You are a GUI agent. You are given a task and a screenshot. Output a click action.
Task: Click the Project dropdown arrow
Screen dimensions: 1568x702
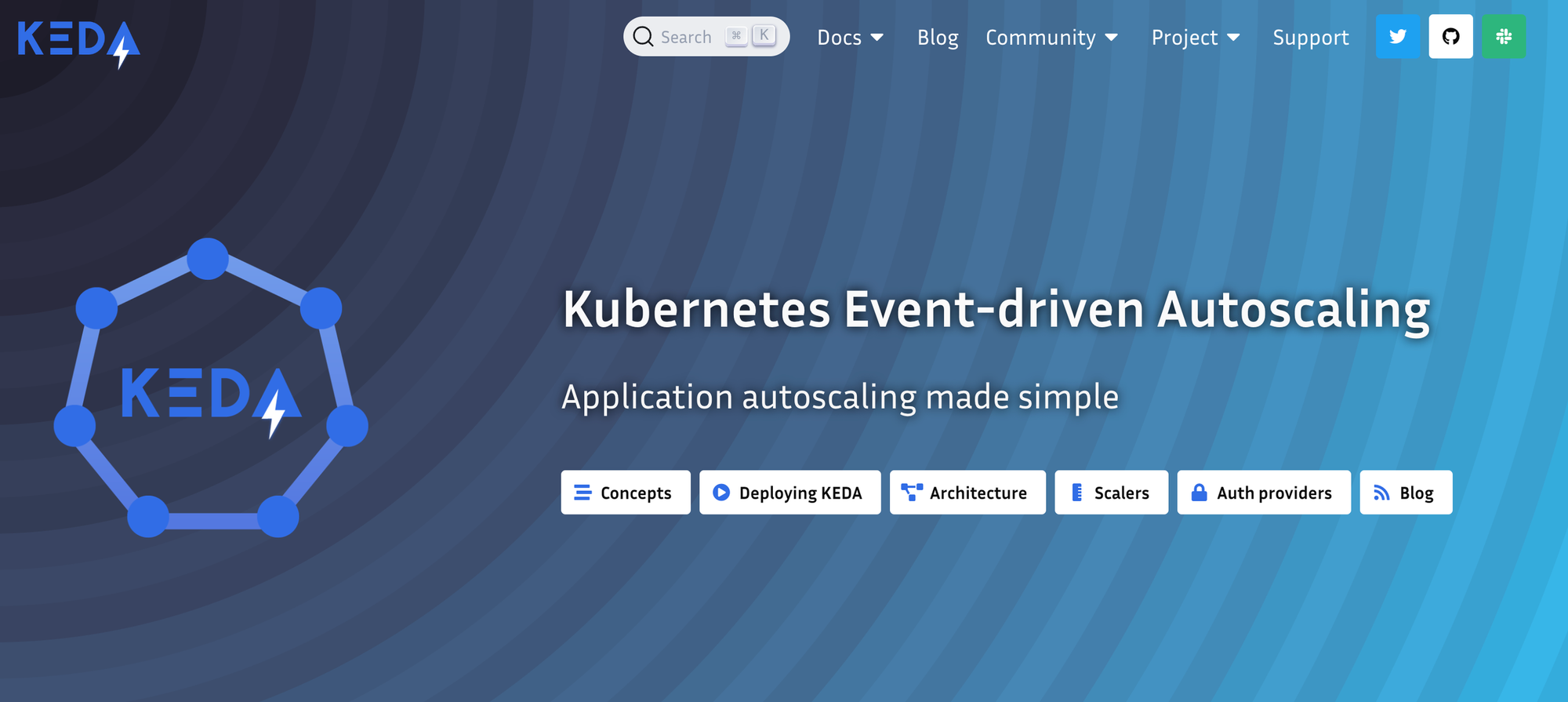1234,38
